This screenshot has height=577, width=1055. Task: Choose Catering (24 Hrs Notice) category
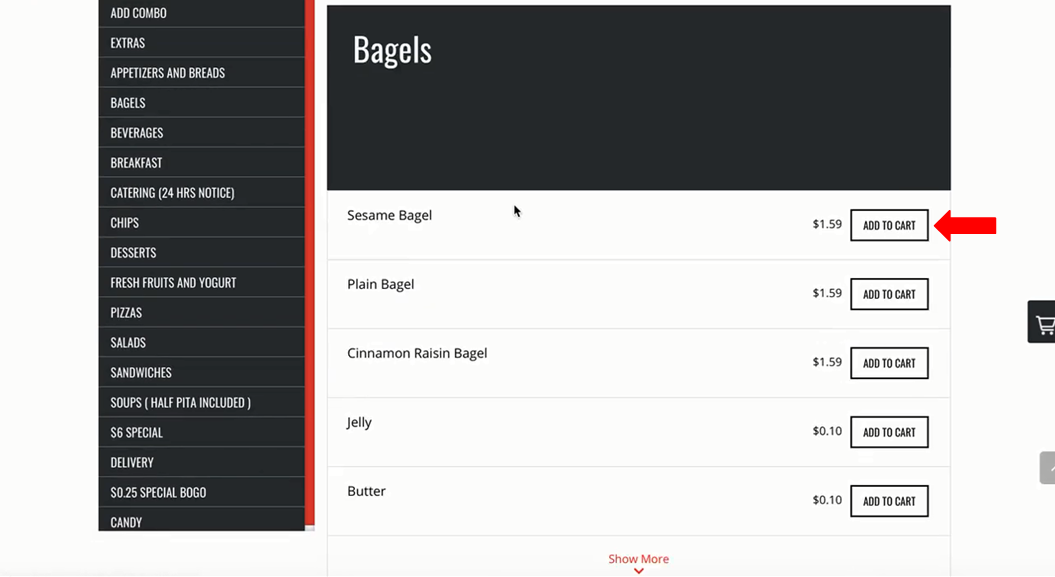(201, 192)
